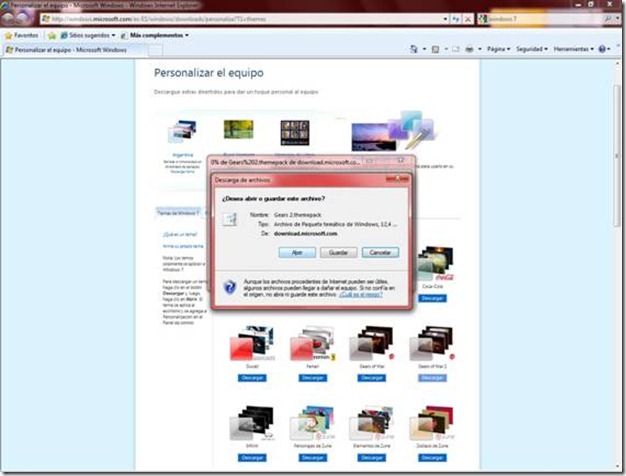Click the Read mail icon in command bar

pos(456,49)
